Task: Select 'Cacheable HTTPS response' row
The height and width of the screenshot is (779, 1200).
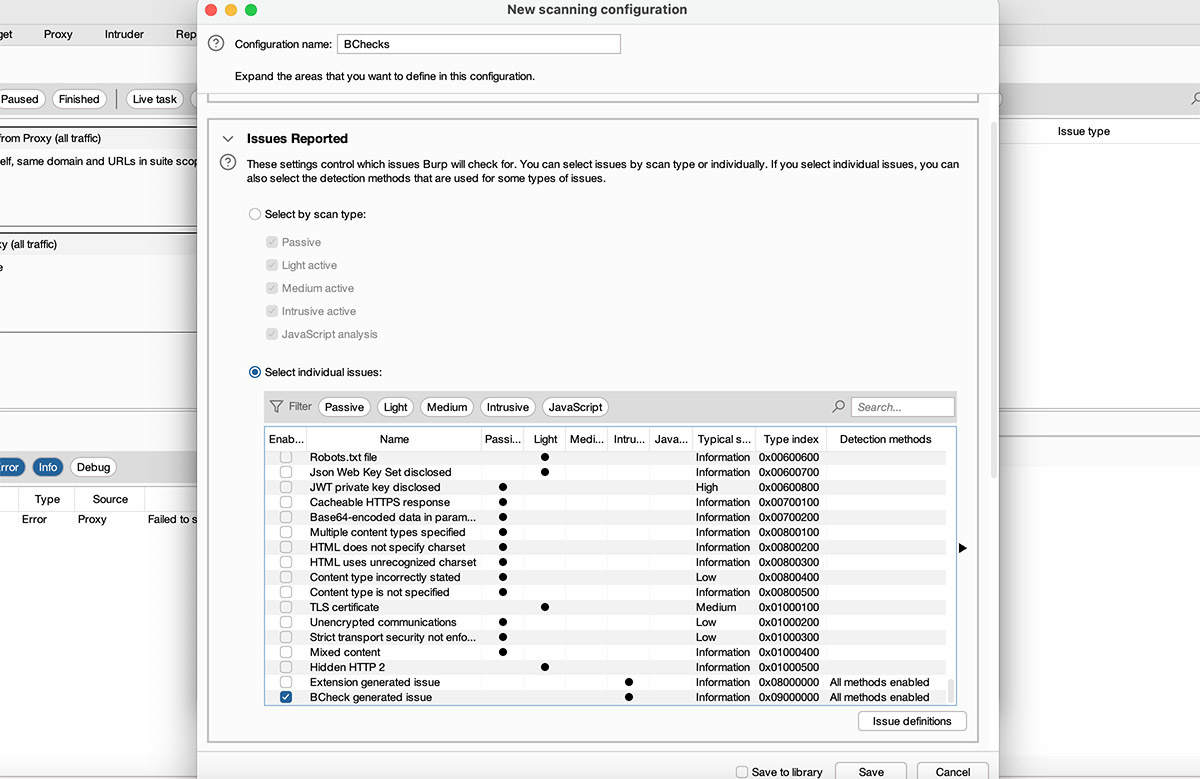Action: pos(605,502)
